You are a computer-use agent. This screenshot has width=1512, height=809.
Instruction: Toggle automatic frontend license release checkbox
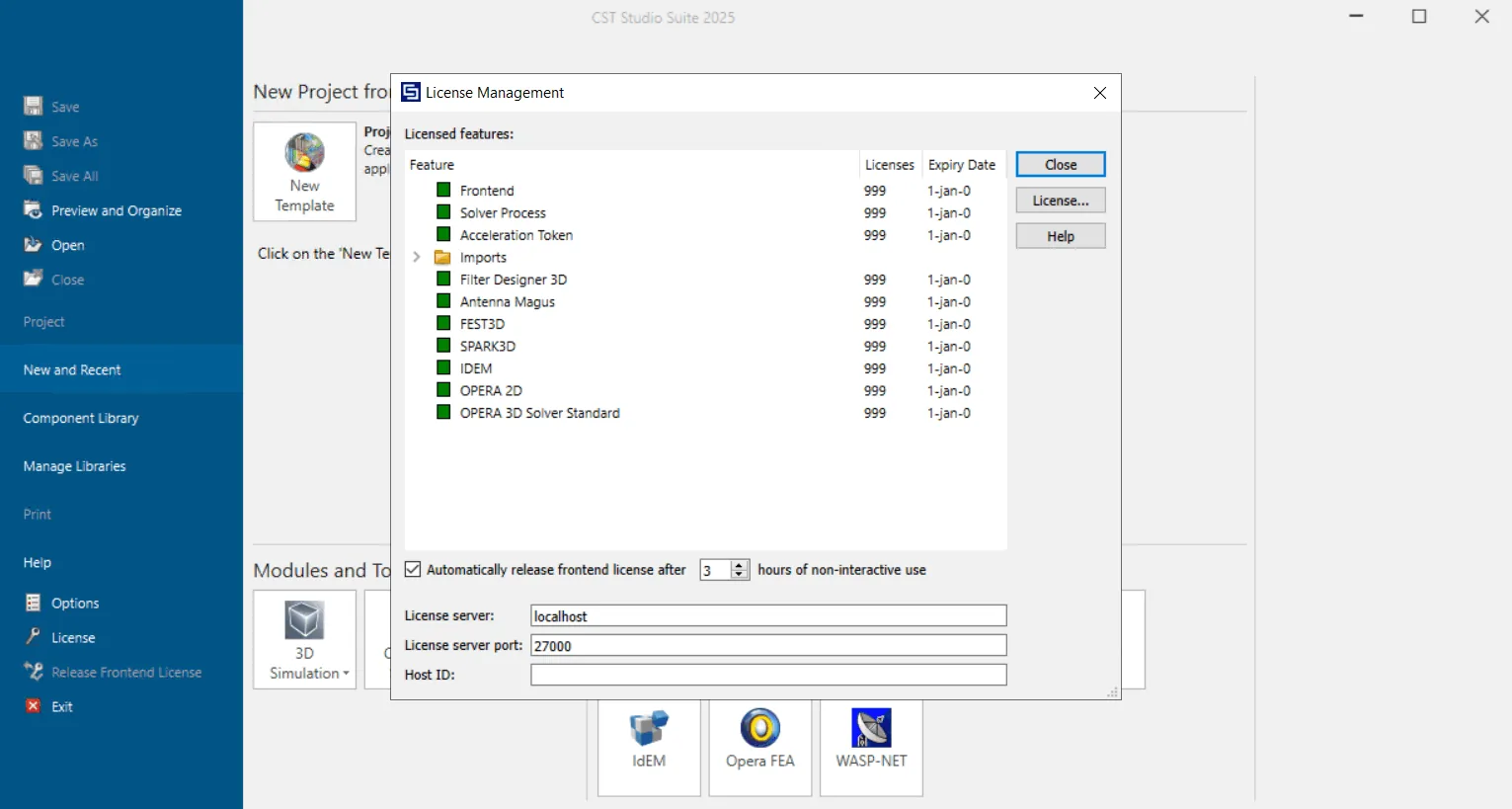coord(413,569)
